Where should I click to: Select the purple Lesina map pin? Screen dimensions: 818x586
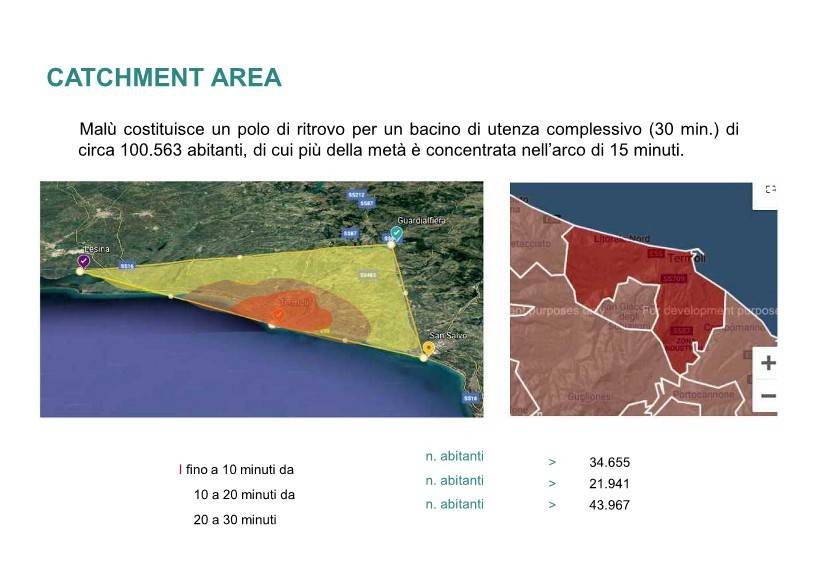pyautogui.click(x=84, y=261)
